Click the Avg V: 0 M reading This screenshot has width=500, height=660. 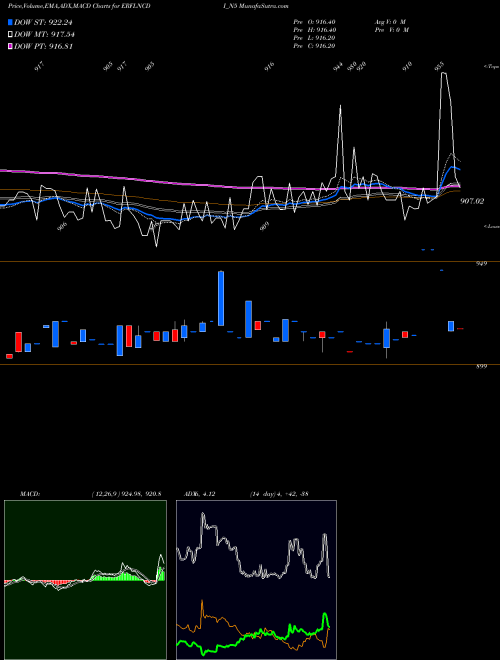pyautogui.click(x=390, y=22)
